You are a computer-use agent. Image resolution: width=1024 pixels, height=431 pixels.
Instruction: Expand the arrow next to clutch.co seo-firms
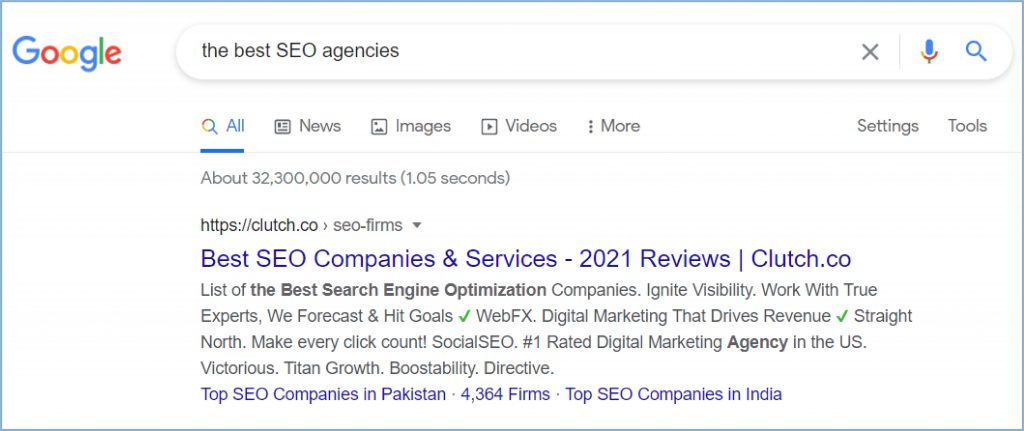pos(417,226)
